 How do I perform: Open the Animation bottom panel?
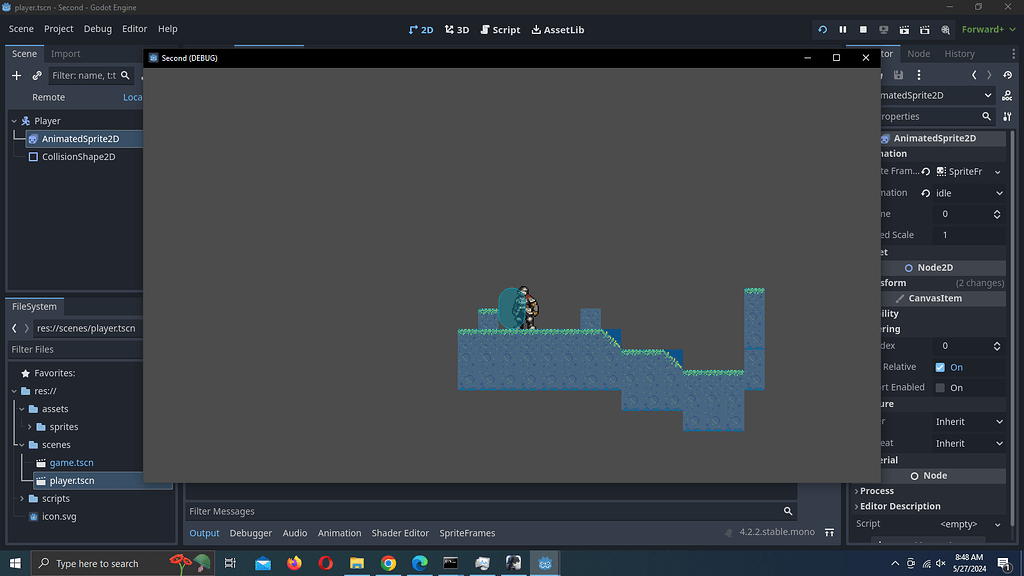[340, 533]
